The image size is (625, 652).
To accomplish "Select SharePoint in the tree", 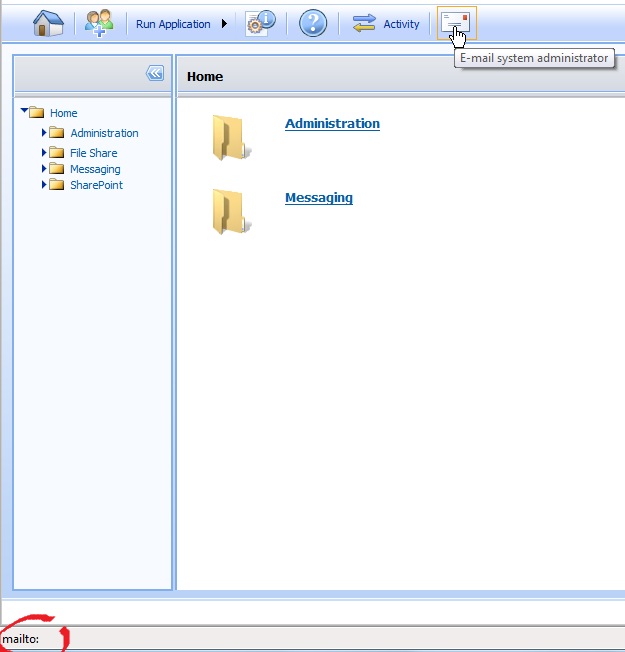I will [x=96, y=185].
